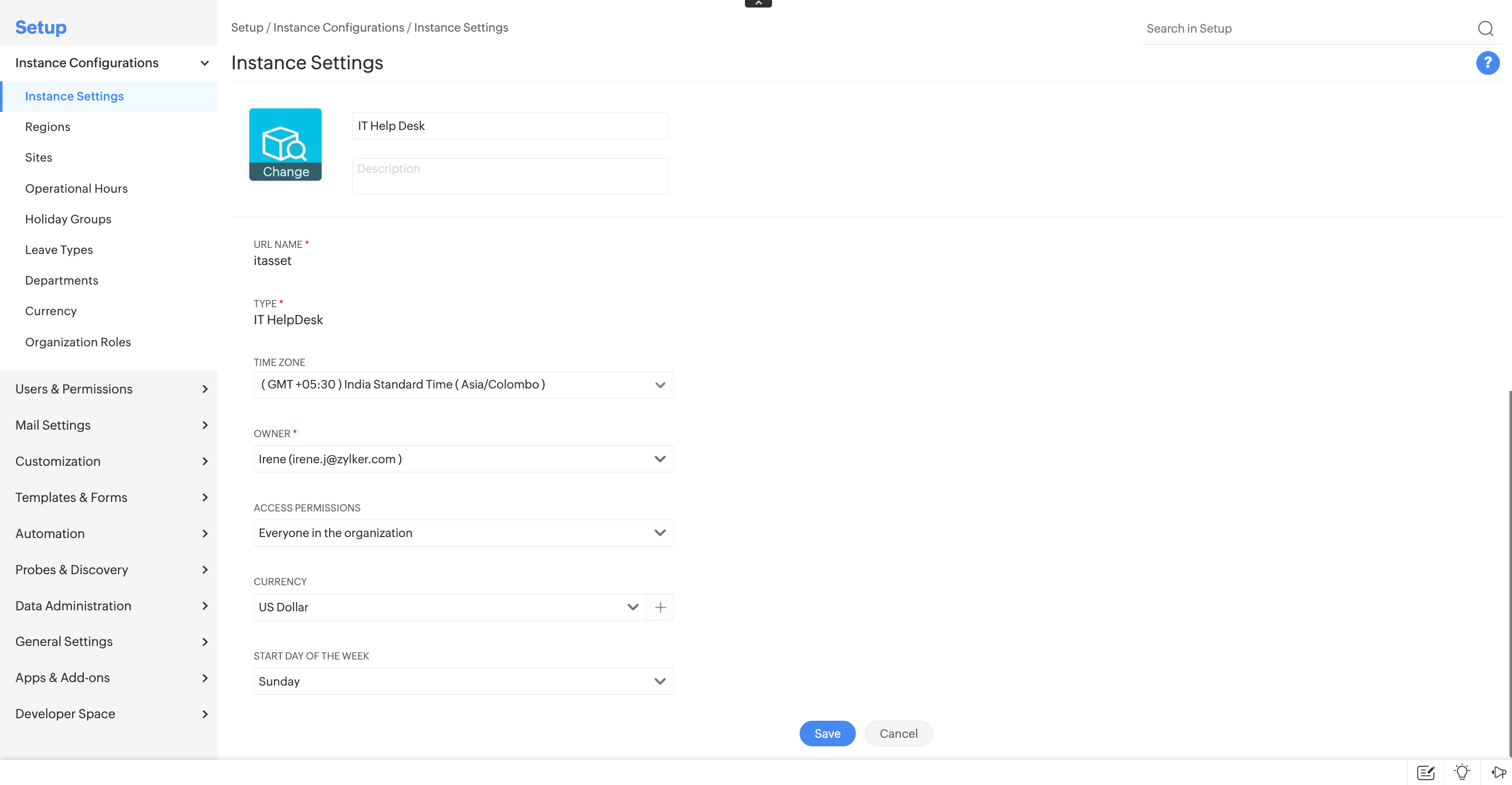This screenshot has width=1512, height=785.
Task: Add a new currency with the plus icon
Action: (660, 607)
